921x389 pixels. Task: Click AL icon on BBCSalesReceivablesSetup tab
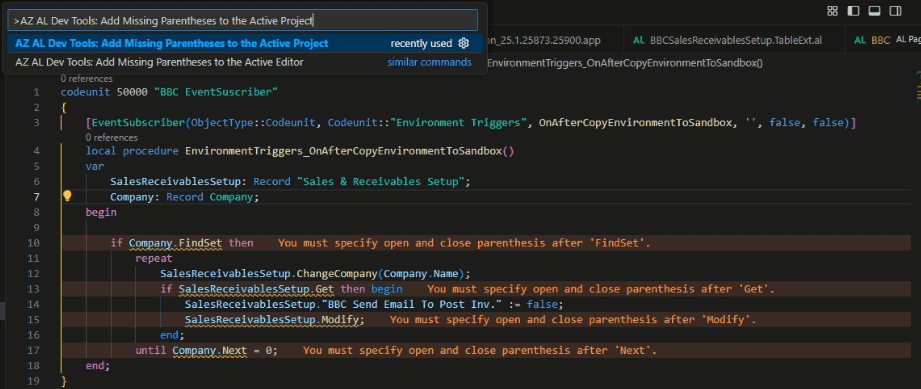point(639,41)
